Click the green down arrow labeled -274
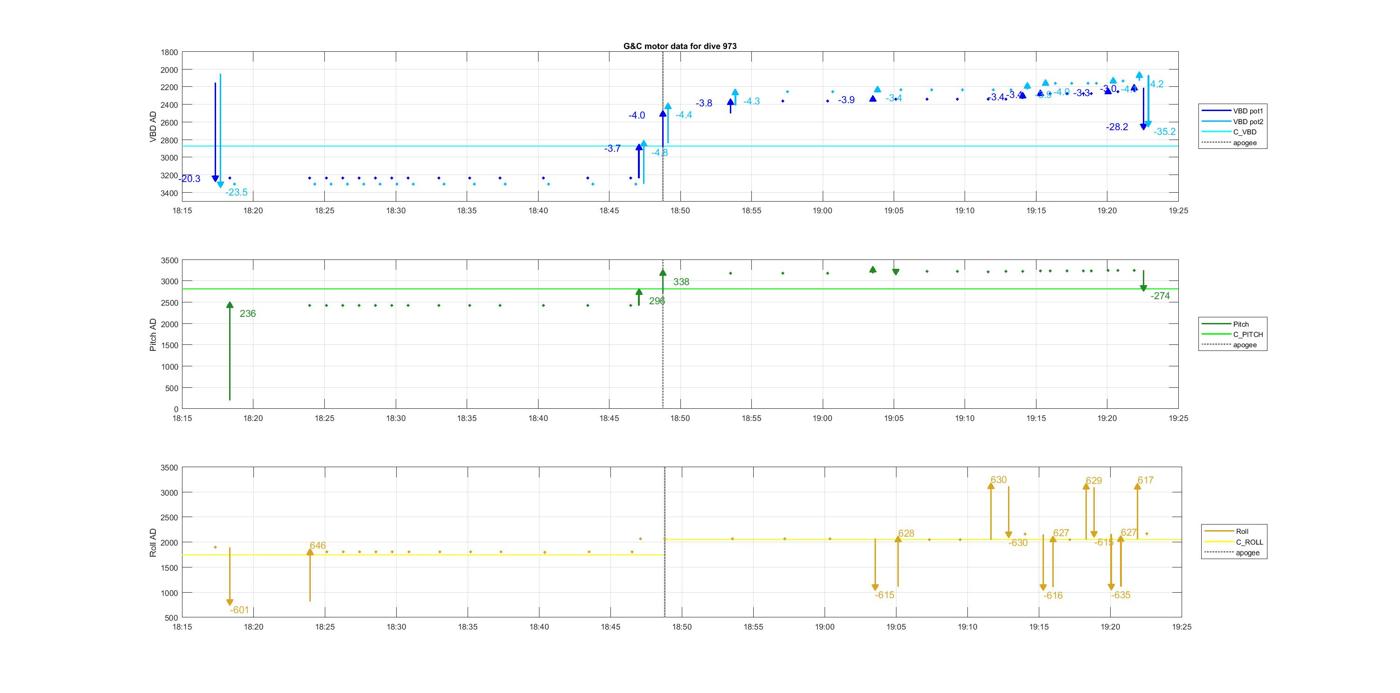 (1143, 281)
